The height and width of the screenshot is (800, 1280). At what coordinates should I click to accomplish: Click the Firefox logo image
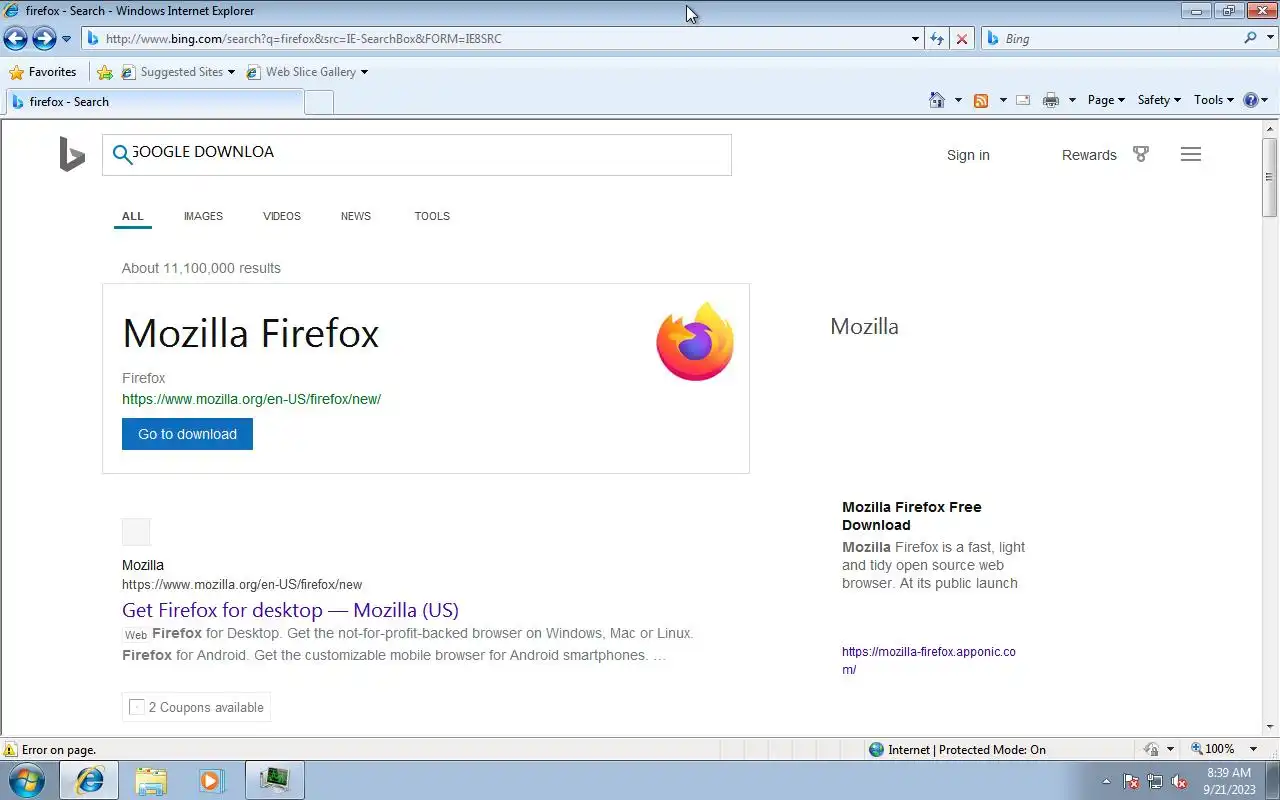[695, 342]
